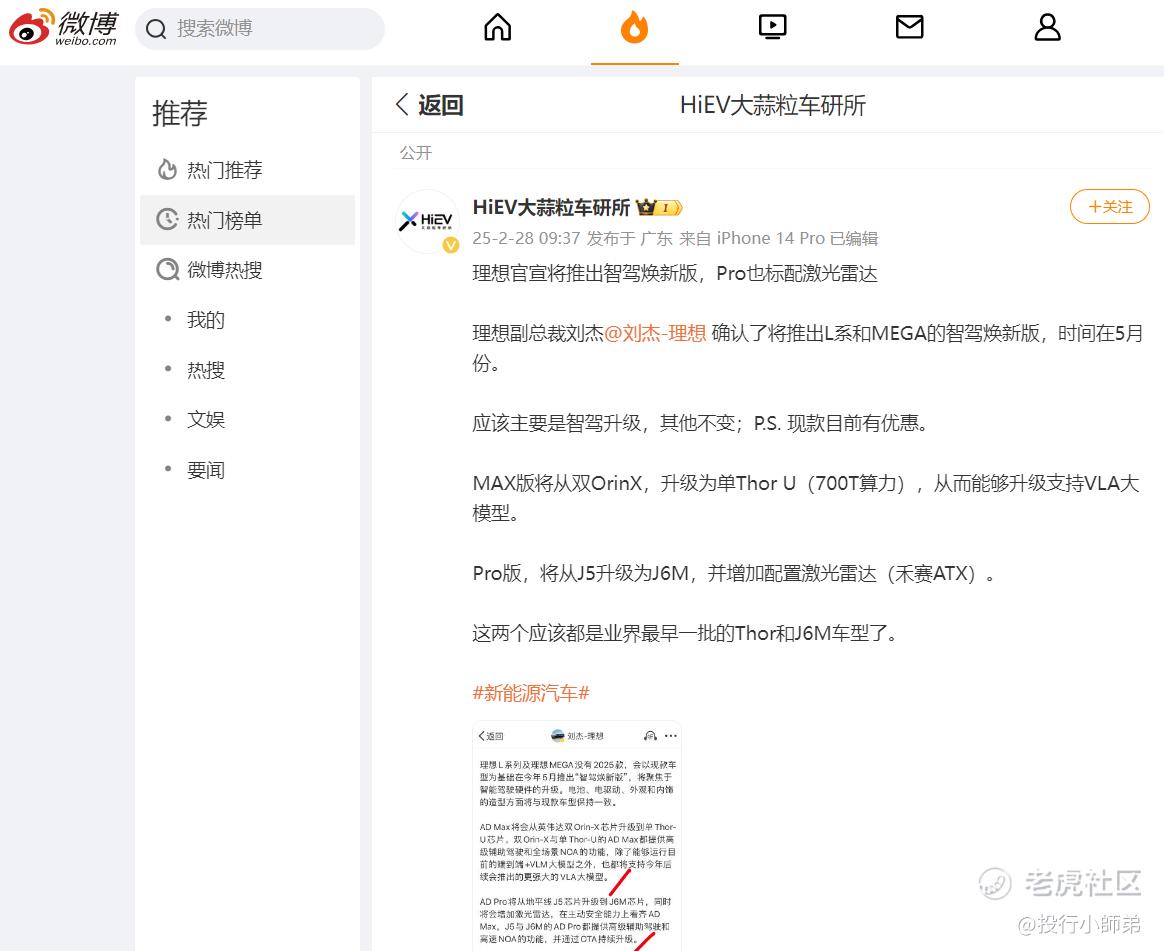Open 文娱 sidebar entry
This screenshot has width=1164, height=951.
coord(206,419)
